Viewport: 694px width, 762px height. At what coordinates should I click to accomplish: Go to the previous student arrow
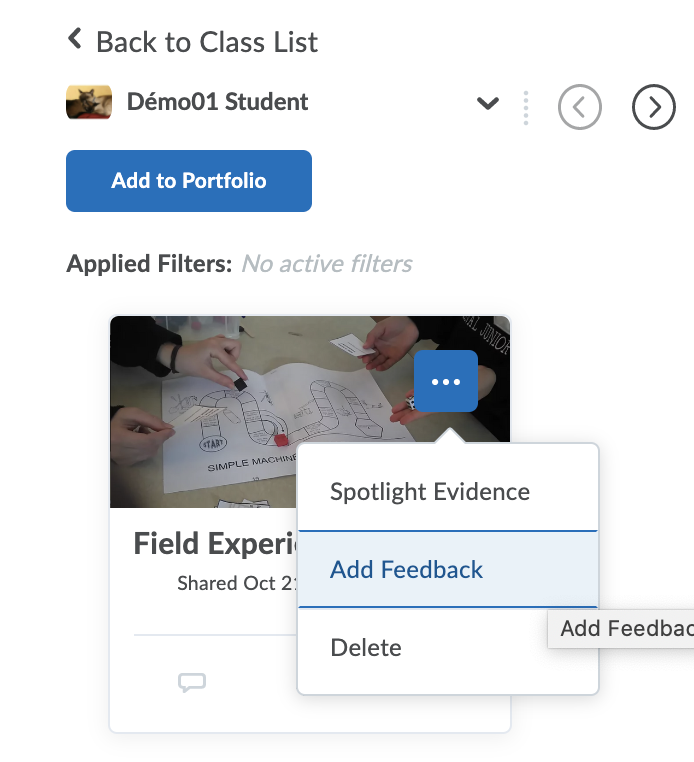580,107
